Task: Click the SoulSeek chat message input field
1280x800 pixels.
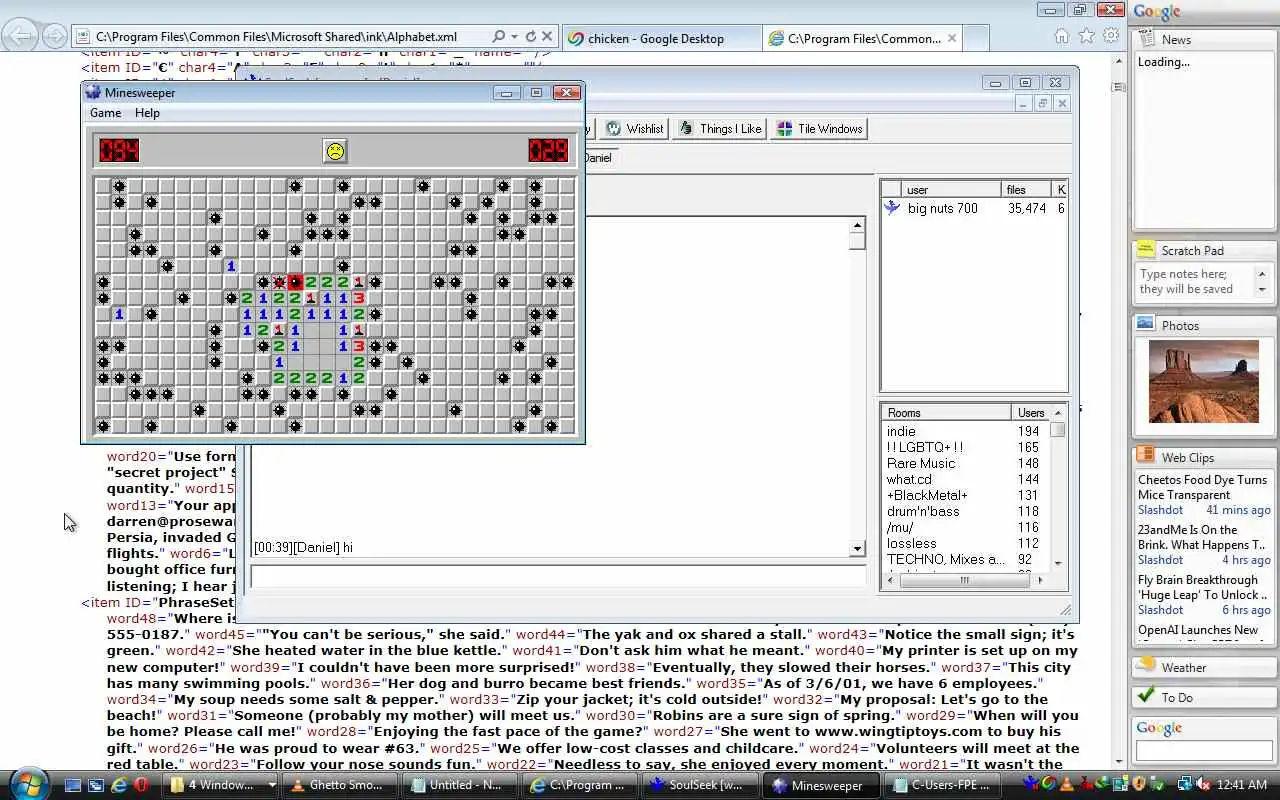Action: click(x=558, y=576)
